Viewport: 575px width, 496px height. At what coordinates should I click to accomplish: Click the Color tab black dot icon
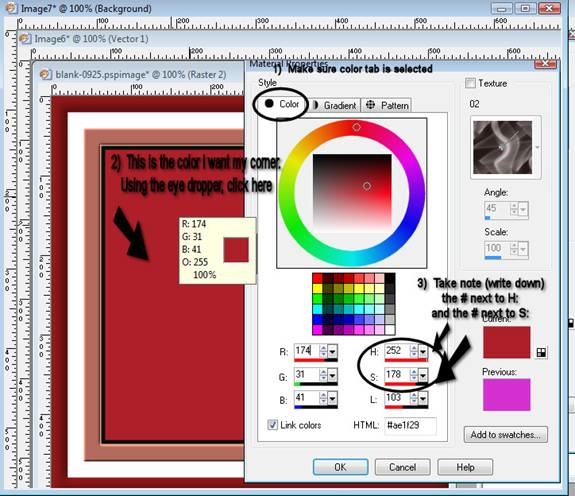click(269, 103)
